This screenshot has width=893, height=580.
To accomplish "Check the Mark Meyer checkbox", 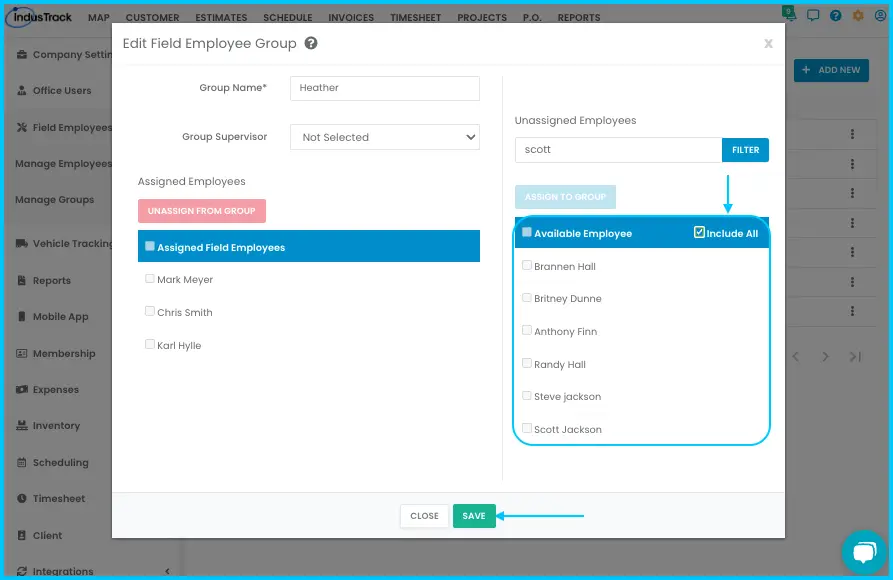I will pyautogui.click(x=150, y=279).
